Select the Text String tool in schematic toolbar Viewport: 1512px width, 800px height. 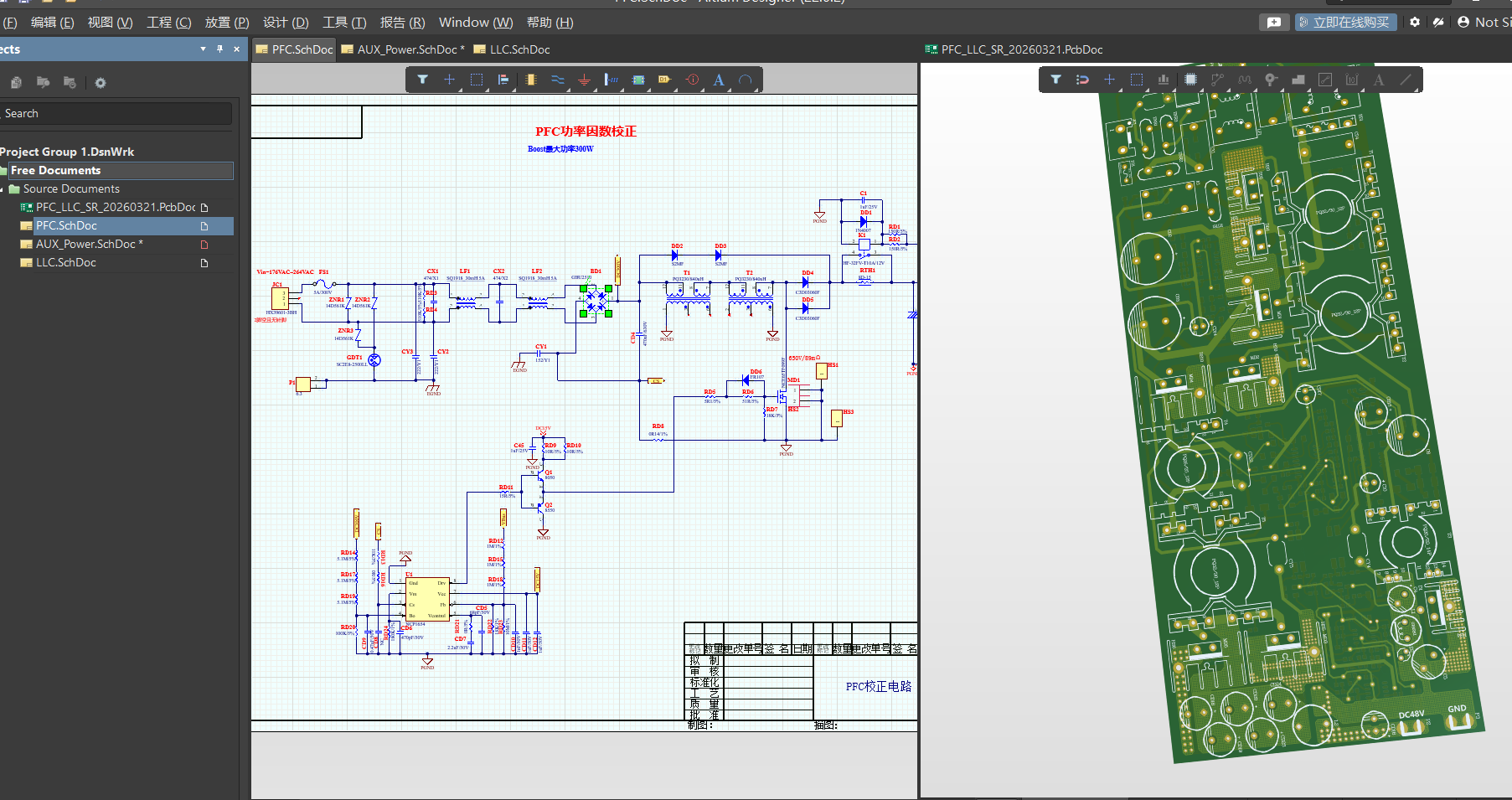coord(719,80)
